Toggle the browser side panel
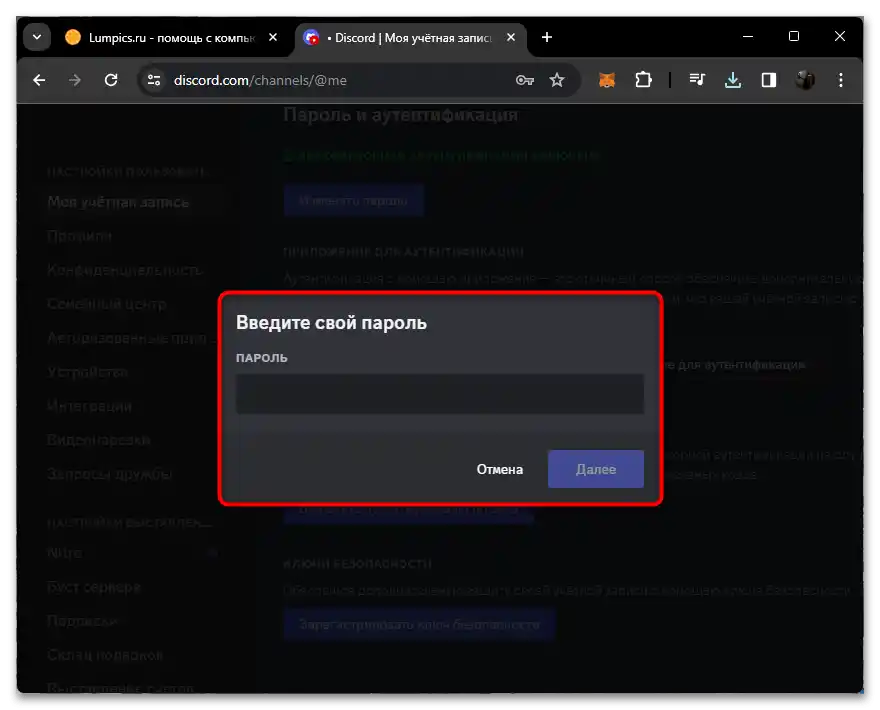Image resolution: width=880 pixels, height=710 pixels. tap(768, 80)
